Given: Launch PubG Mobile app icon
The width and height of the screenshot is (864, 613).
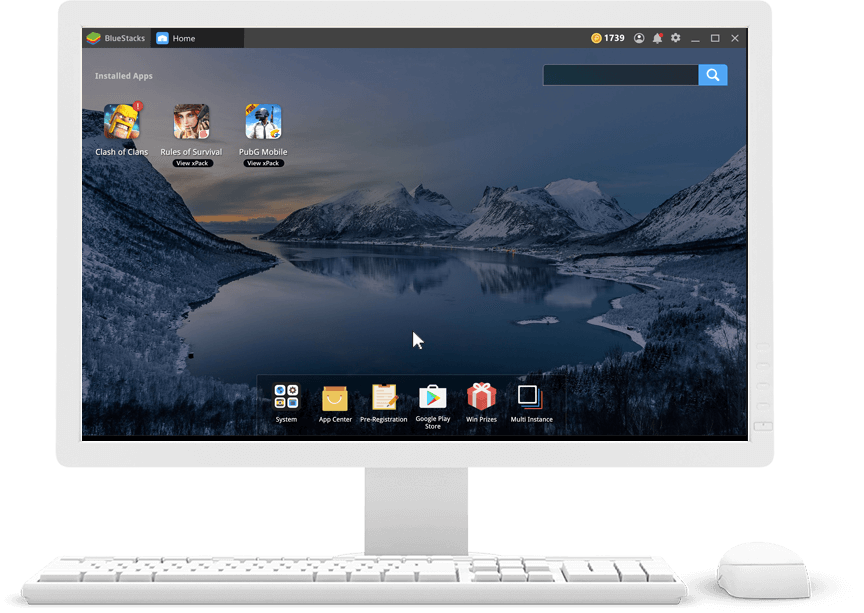Looking at the screenshot, I should pos(263,122).
